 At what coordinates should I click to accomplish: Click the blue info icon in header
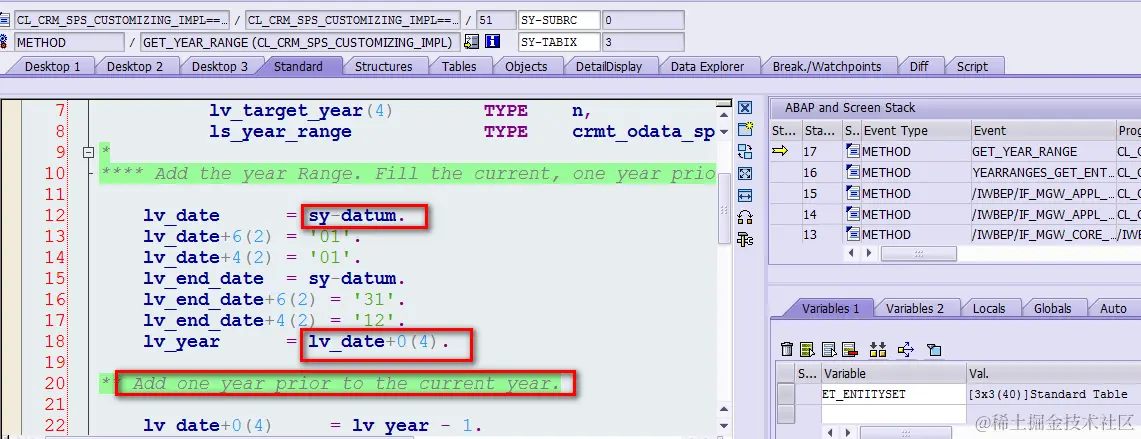tap(492, 41)
